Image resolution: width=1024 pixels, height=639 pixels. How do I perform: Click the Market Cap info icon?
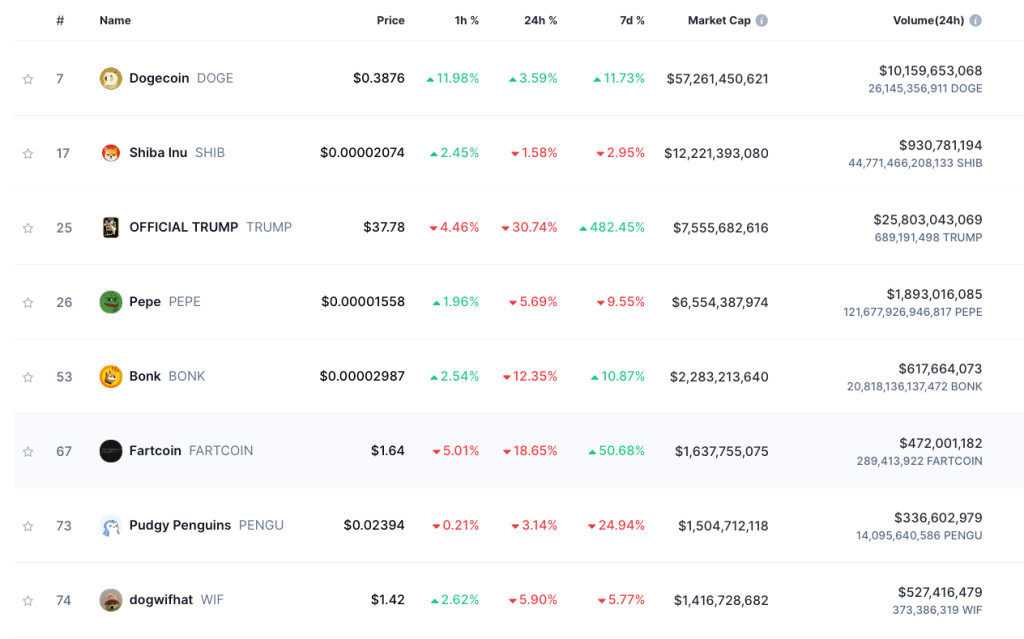762,20
